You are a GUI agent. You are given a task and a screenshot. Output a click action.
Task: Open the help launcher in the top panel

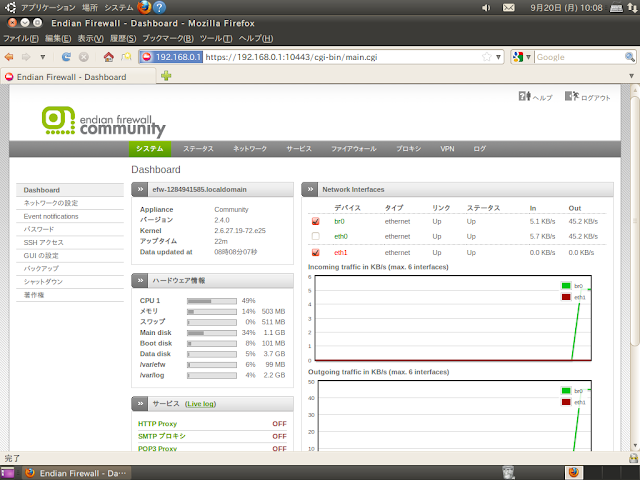(x=160, y=7)
